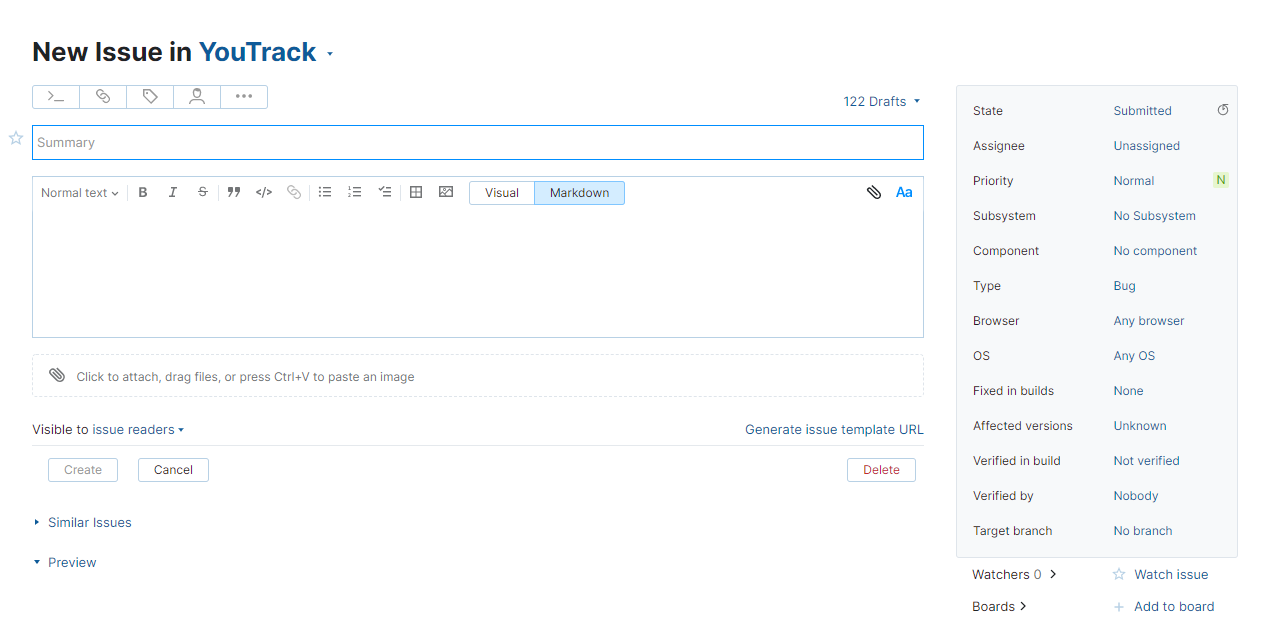The width and height of the screenshot is (1270, 641).
Task: Click the Cancel button
Action: point(173,470)
